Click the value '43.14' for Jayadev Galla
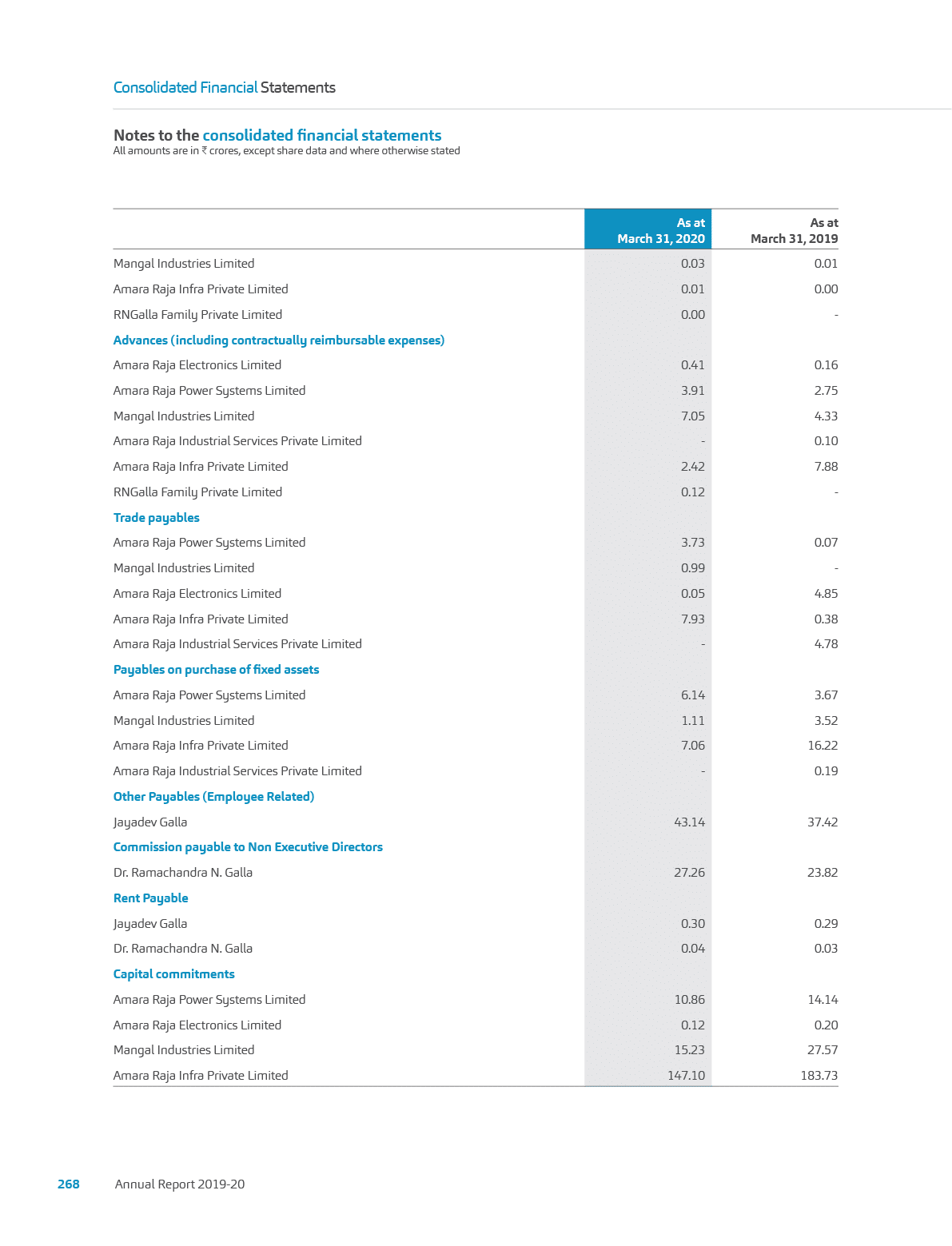The height and width of the screenshot is (1246, 952). coord(690,822)
